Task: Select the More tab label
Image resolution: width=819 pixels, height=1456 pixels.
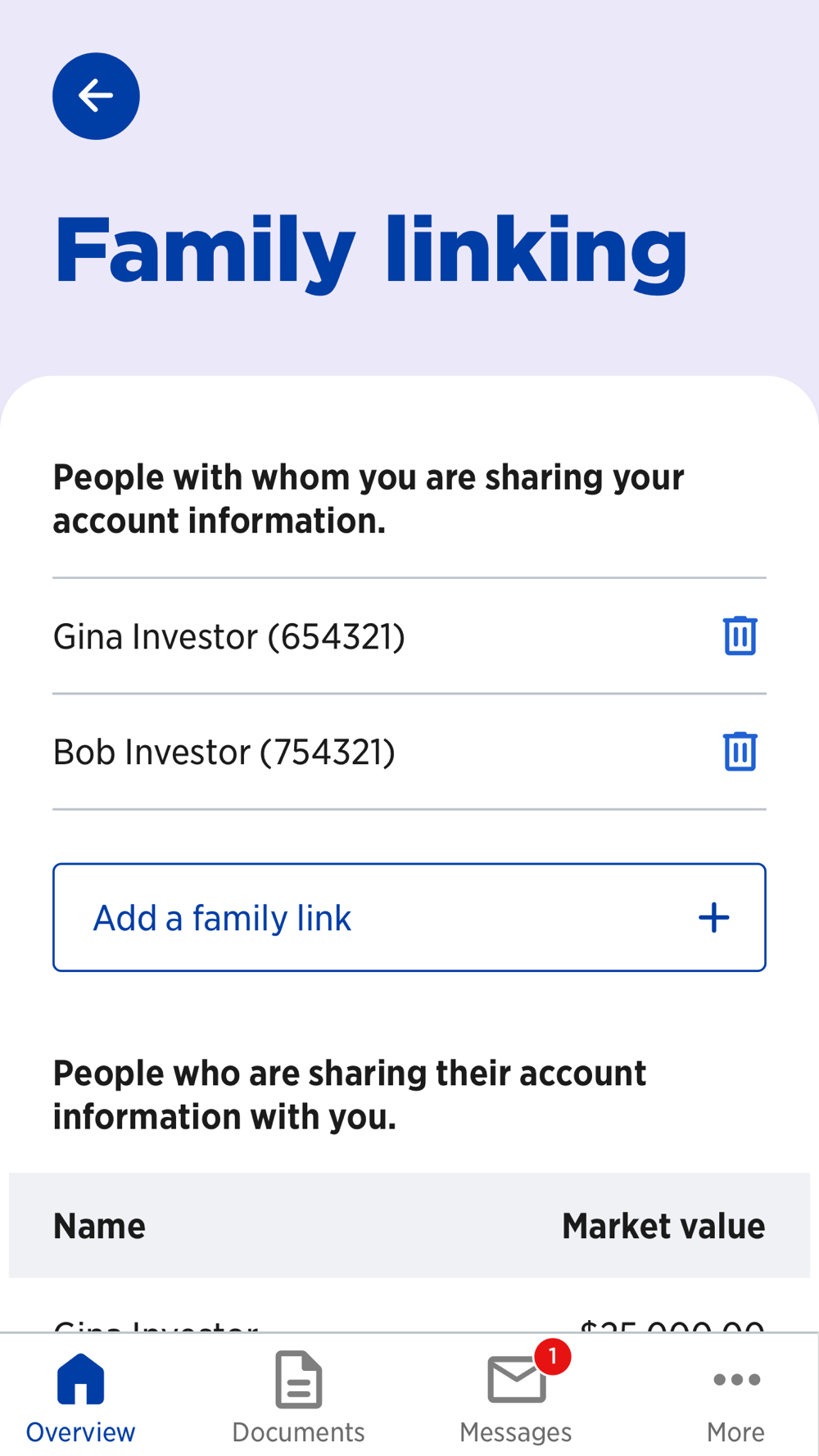Action: (736, 1432)
